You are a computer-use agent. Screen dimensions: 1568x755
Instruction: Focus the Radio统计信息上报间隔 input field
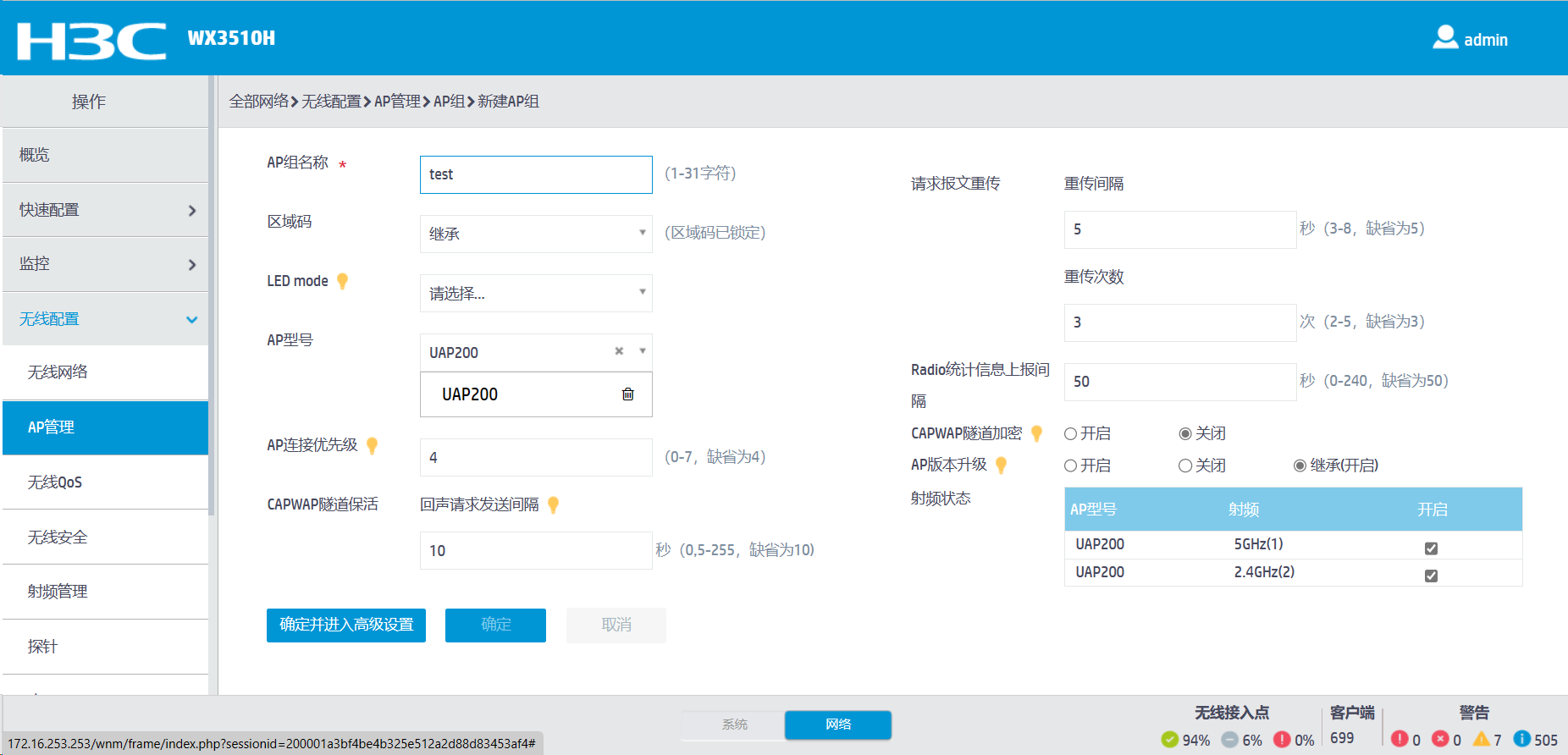[x=1180, y=382]
